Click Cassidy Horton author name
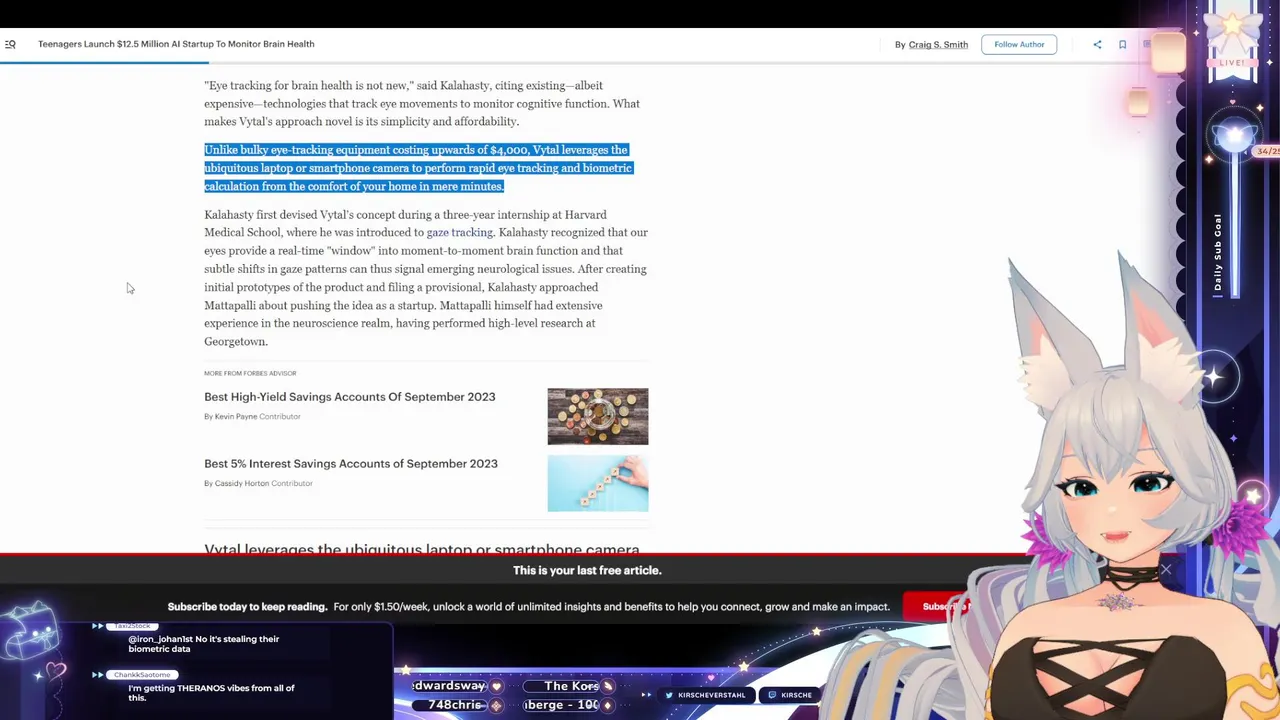 [x=242, y=483]
